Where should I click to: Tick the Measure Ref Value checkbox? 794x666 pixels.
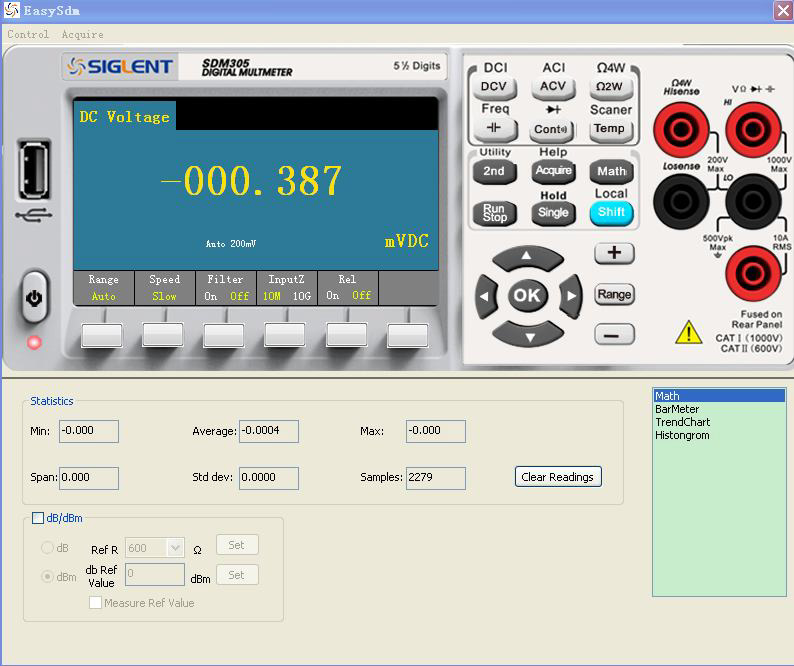coord(96,603)
